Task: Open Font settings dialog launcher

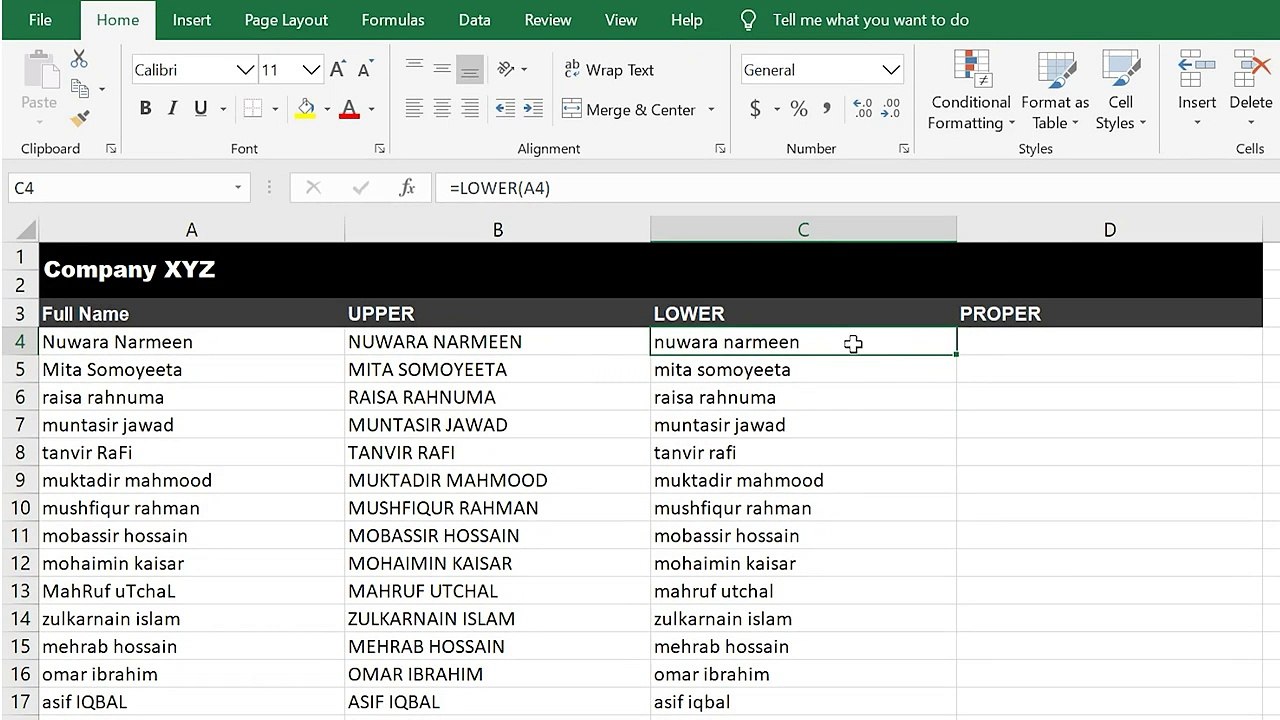Action: 380,149
